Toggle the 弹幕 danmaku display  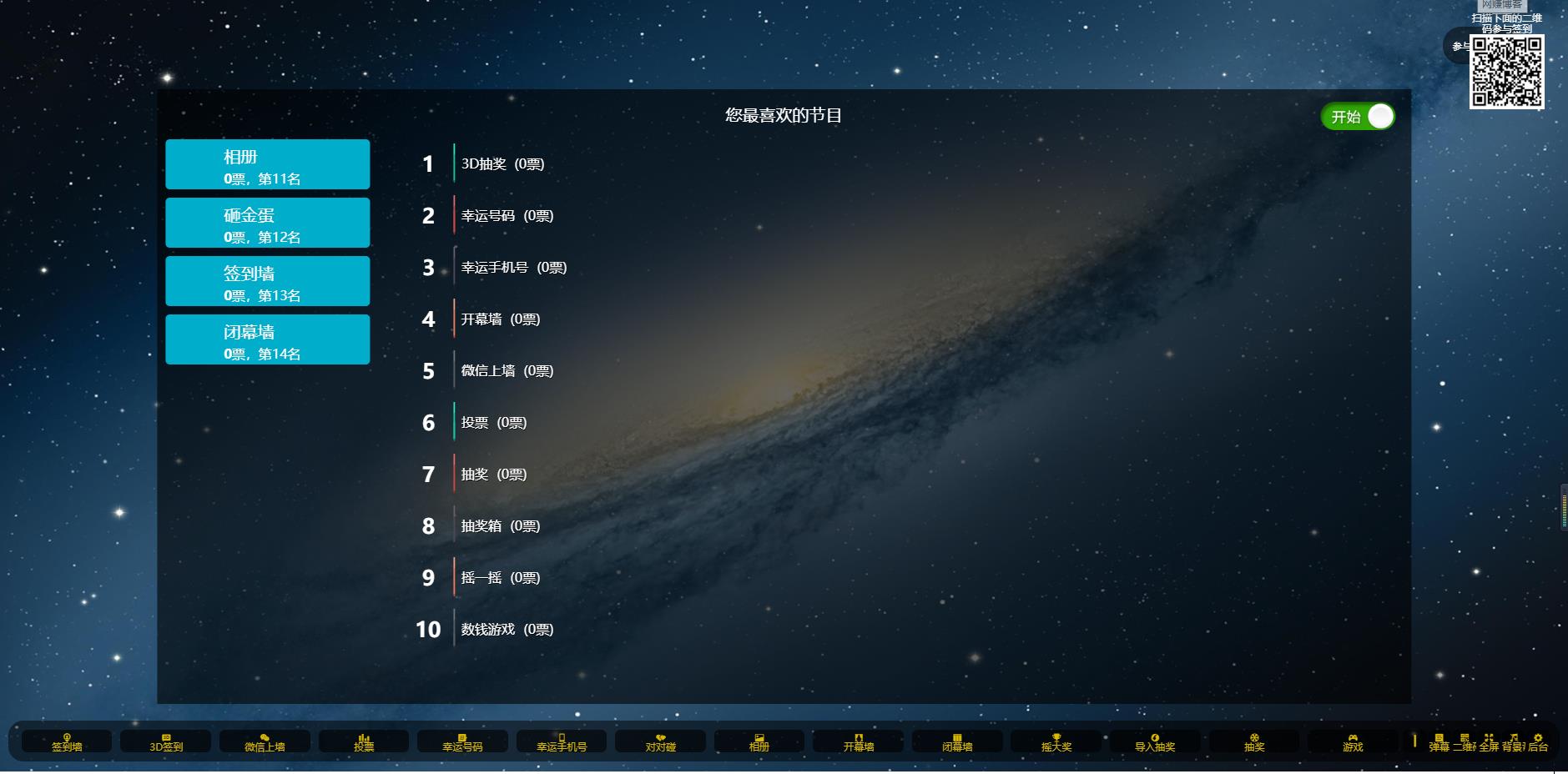[1439, 742]
